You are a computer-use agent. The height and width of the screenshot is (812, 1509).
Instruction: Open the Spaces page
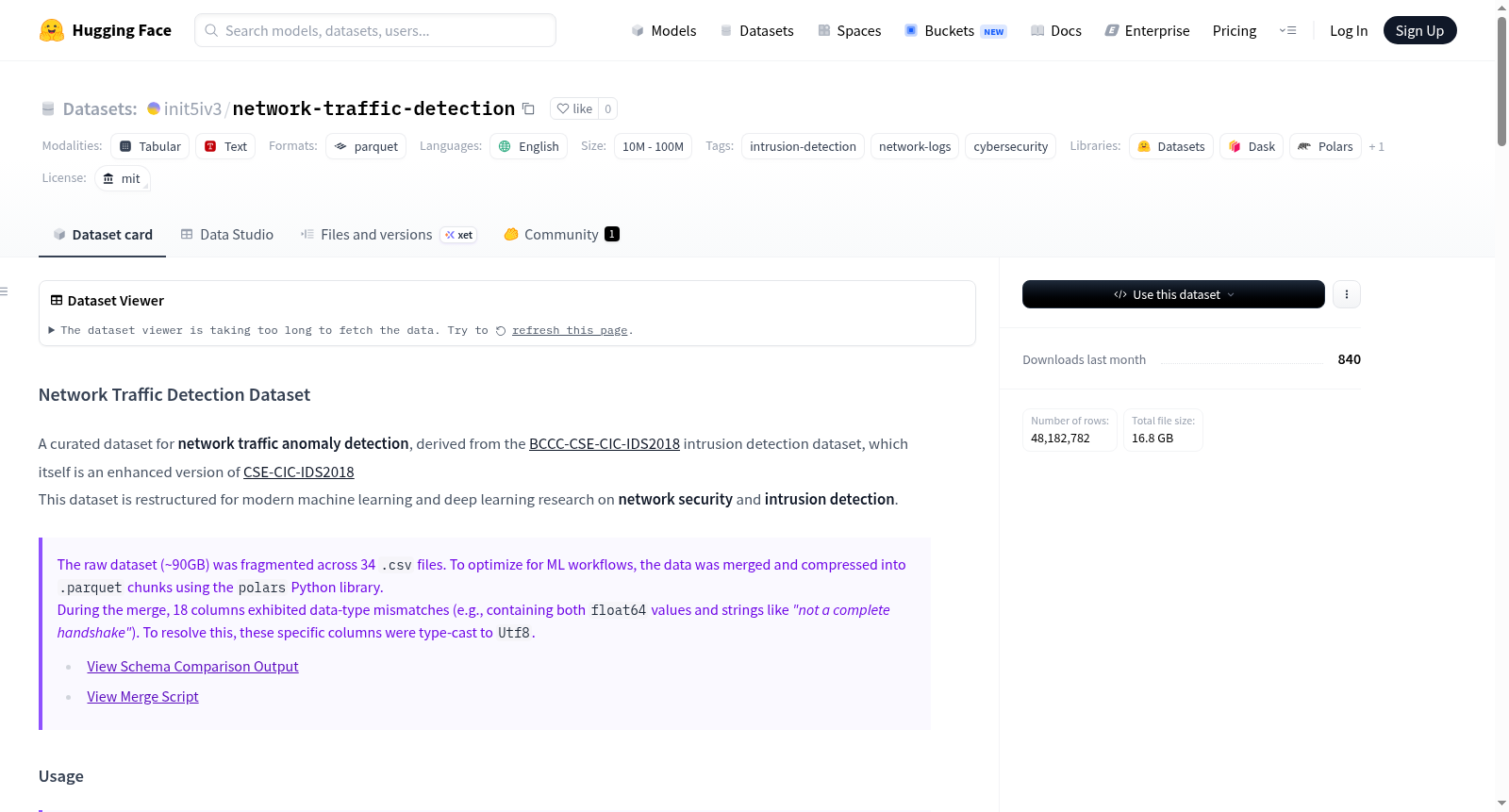[849, 30]
